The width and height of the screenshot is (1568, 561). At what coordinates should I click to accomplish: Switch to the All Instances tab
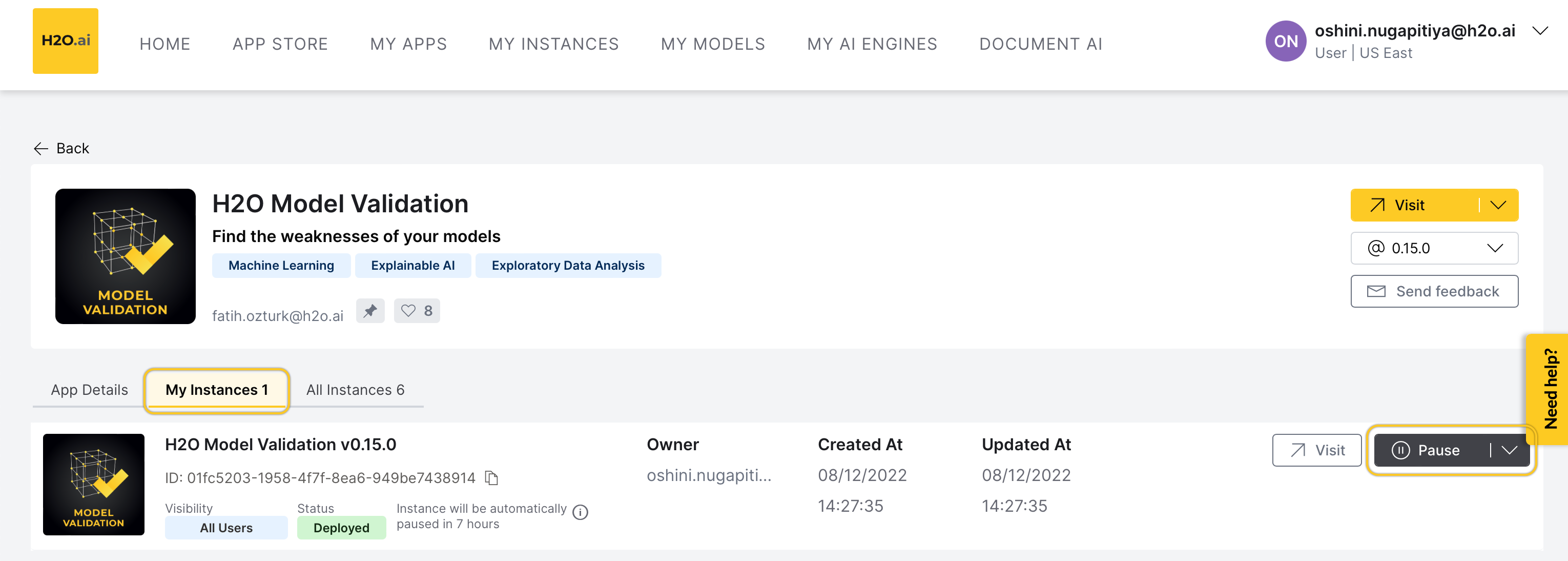[355, 390]
